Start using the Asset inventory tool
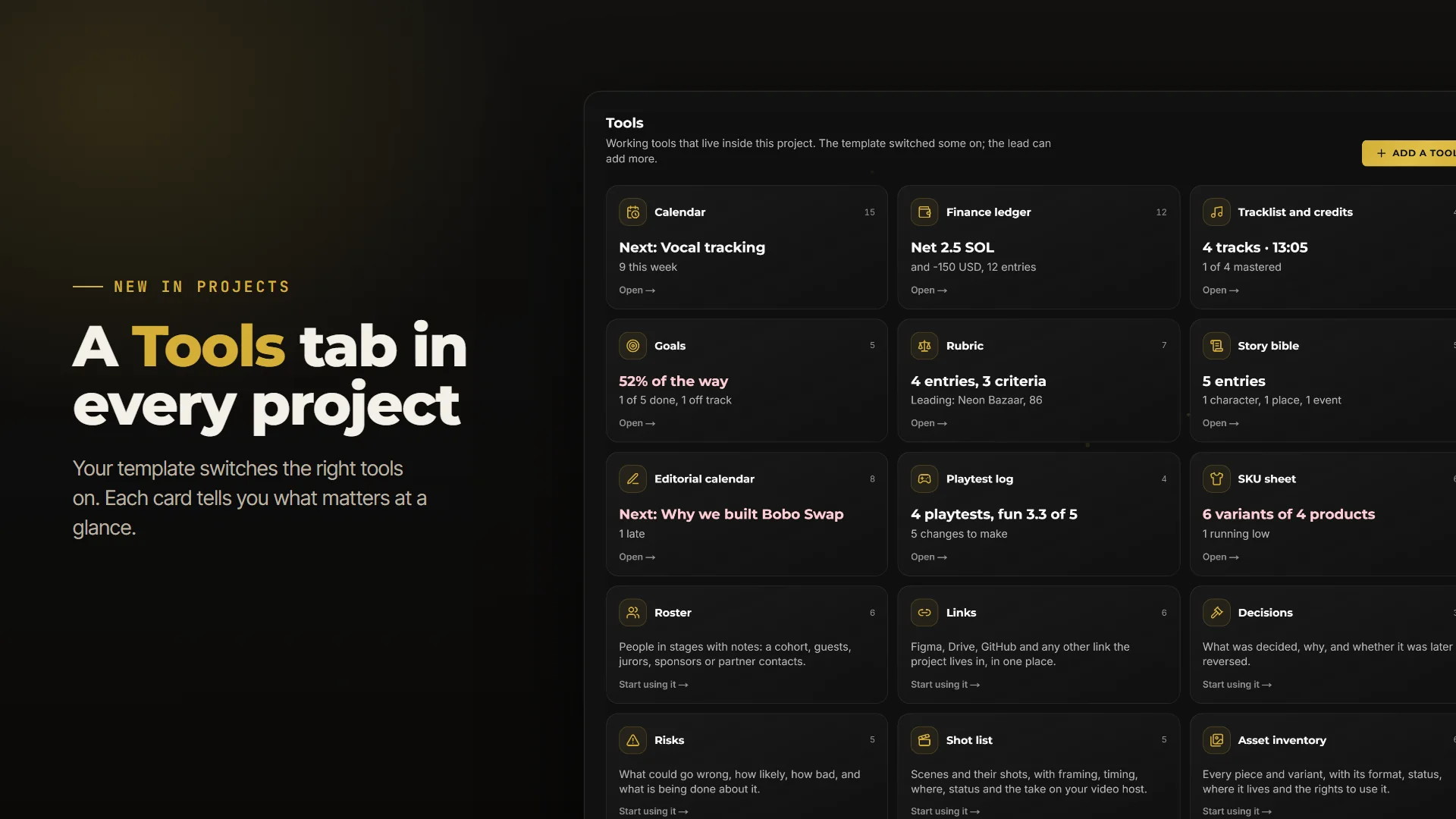The height and width of the screenshot is (819, 1456). (1238, 811)
